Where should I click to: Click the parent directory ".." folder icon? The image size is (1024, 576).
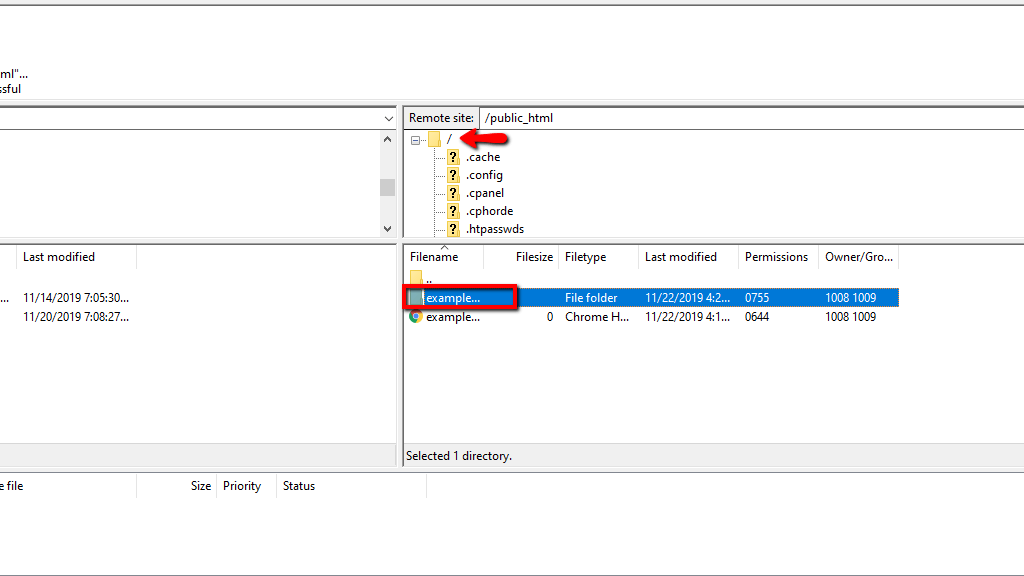pyautogui.click(x=416, y=278)
